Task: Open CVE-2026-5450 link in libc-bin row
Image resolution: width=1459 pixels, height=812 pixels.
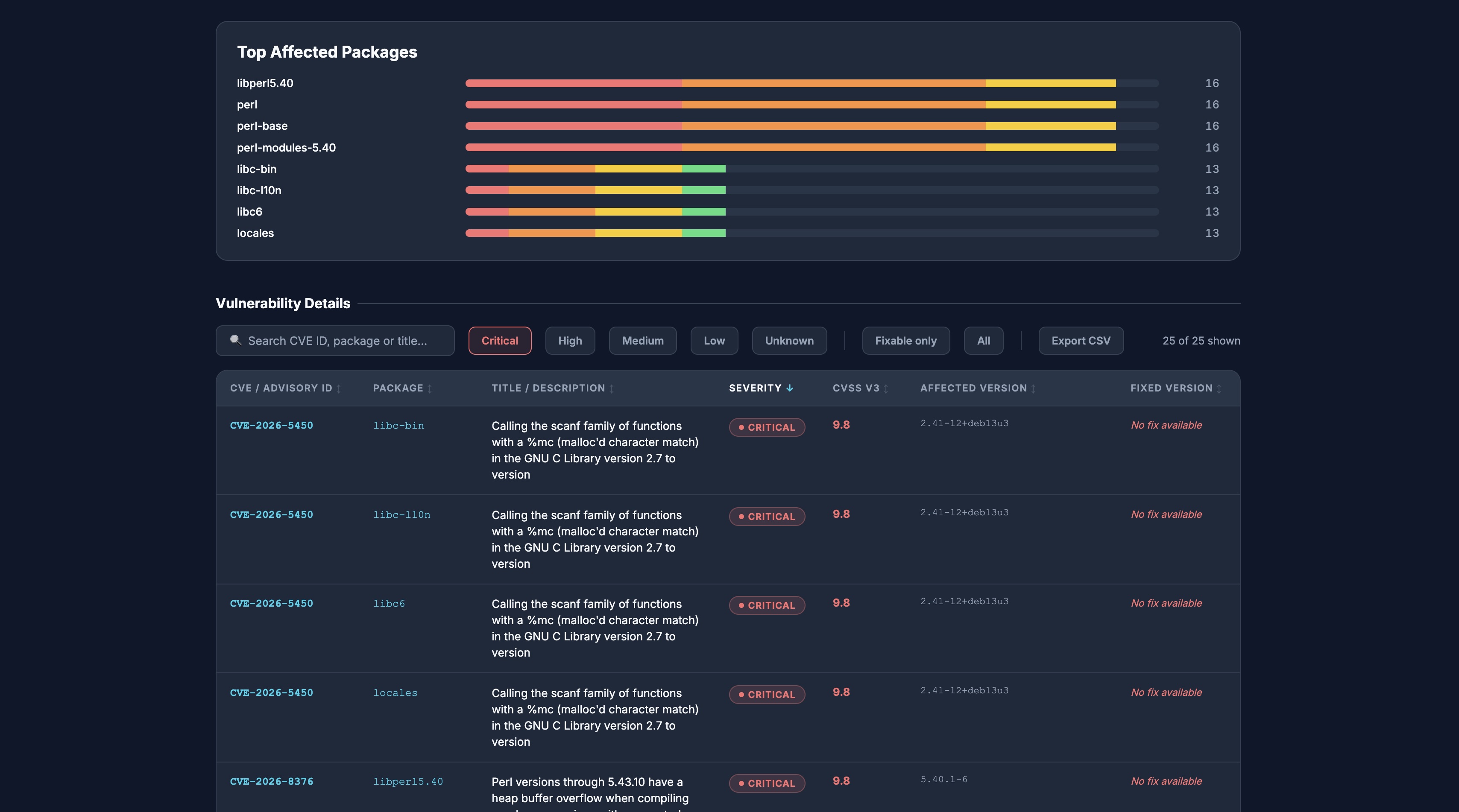Action: click(271, 425)
